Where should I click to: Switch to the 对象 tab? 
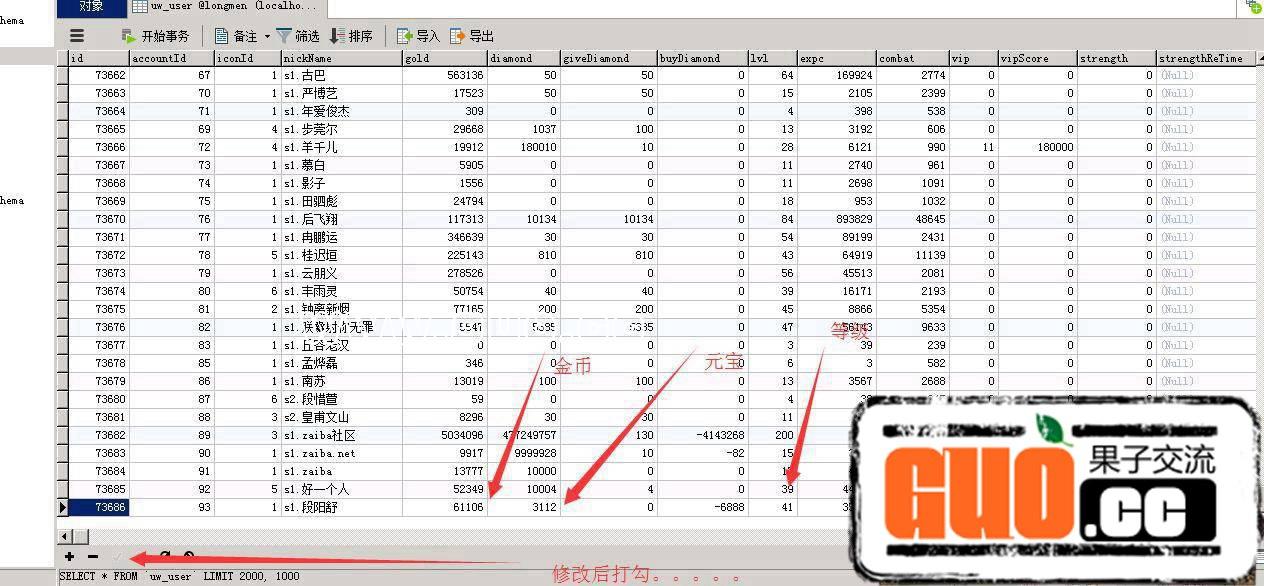pyautogui.click(x=91, y=6)
